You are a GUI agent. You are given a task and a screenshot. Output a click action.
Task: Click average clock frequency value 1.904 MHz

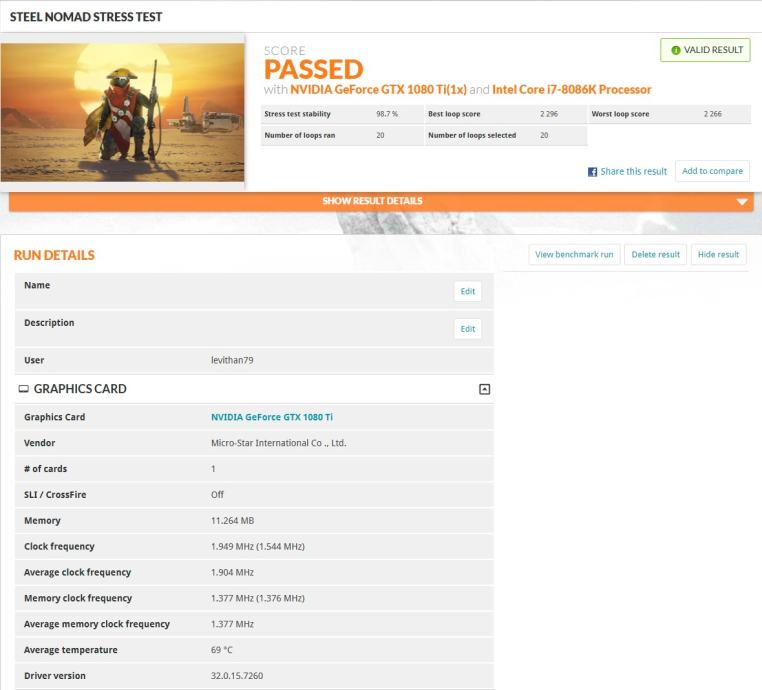point(232,572)
